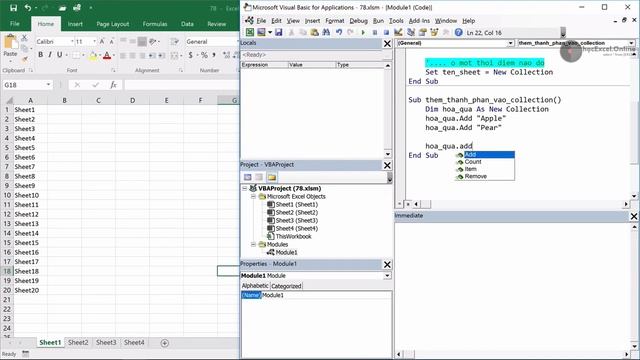Screen dimensions: 640x360
Task: Switch to Categorized tab in Properties panel
Action: click(286, 286)
